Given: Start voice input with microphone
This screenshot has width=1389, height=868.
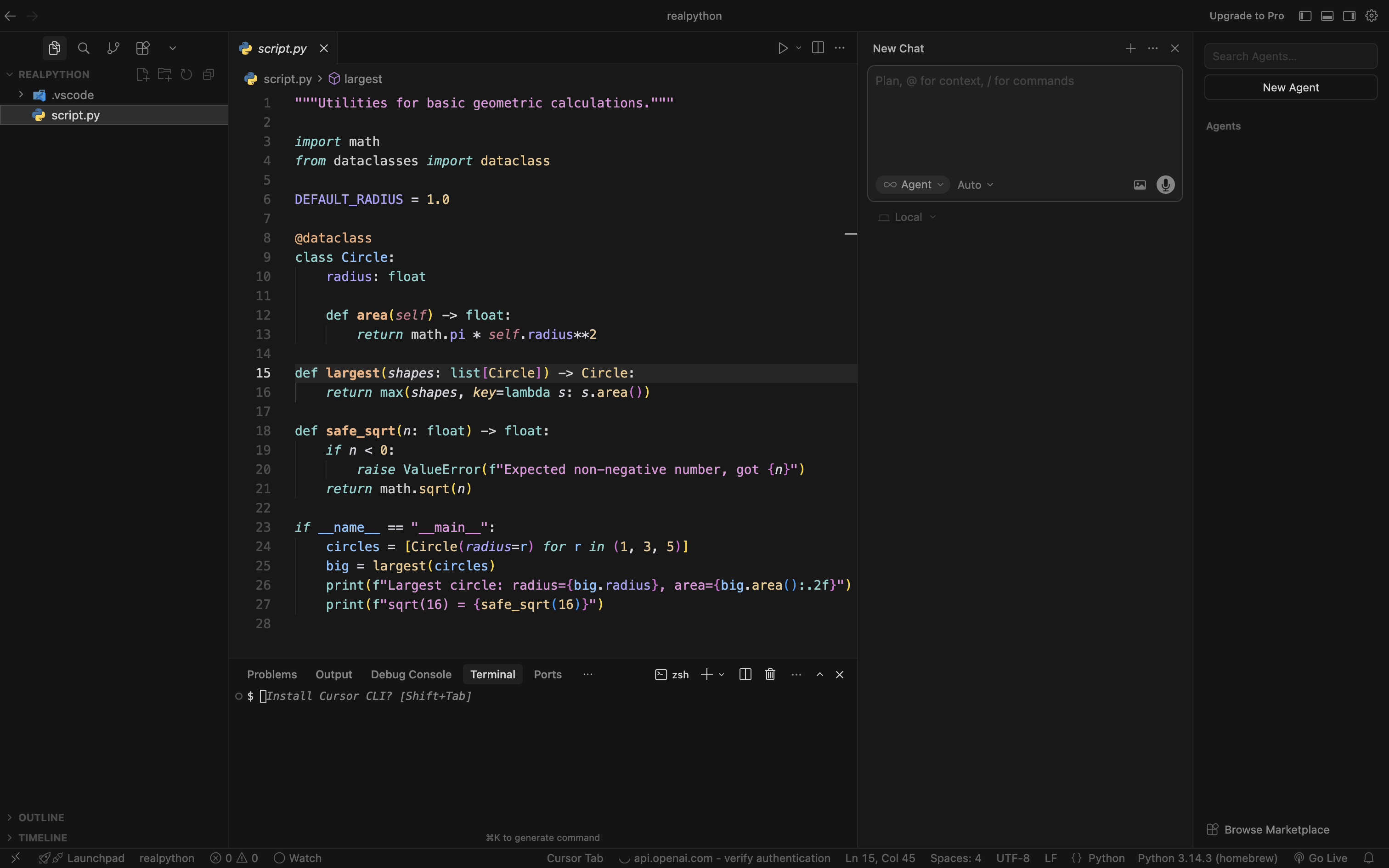Looking at the screenshot, I should point(1165,185).
